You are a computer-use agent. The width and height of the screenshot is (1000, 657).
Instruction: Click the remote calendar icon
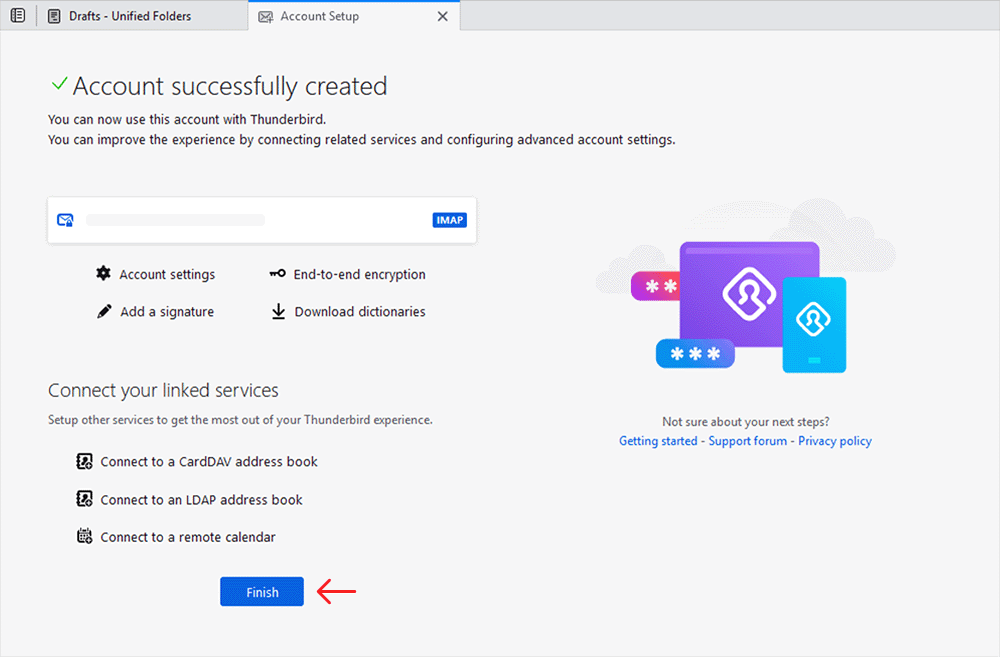(84, 536)
